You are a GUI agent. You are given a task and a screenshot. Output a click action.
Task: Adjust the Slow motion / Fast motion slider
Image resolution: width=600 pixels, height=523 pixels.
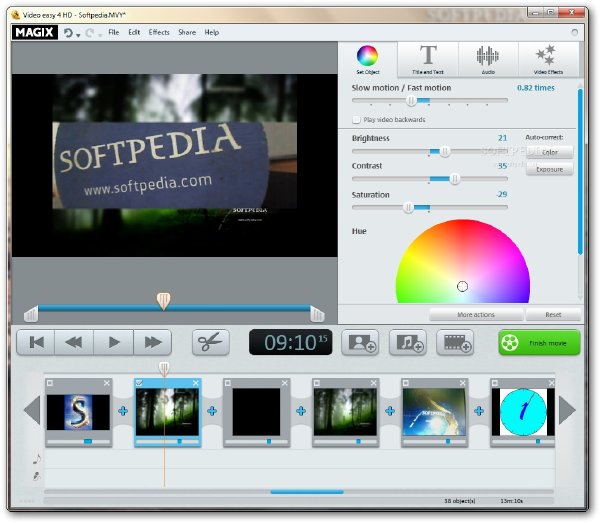click(411, 101)
